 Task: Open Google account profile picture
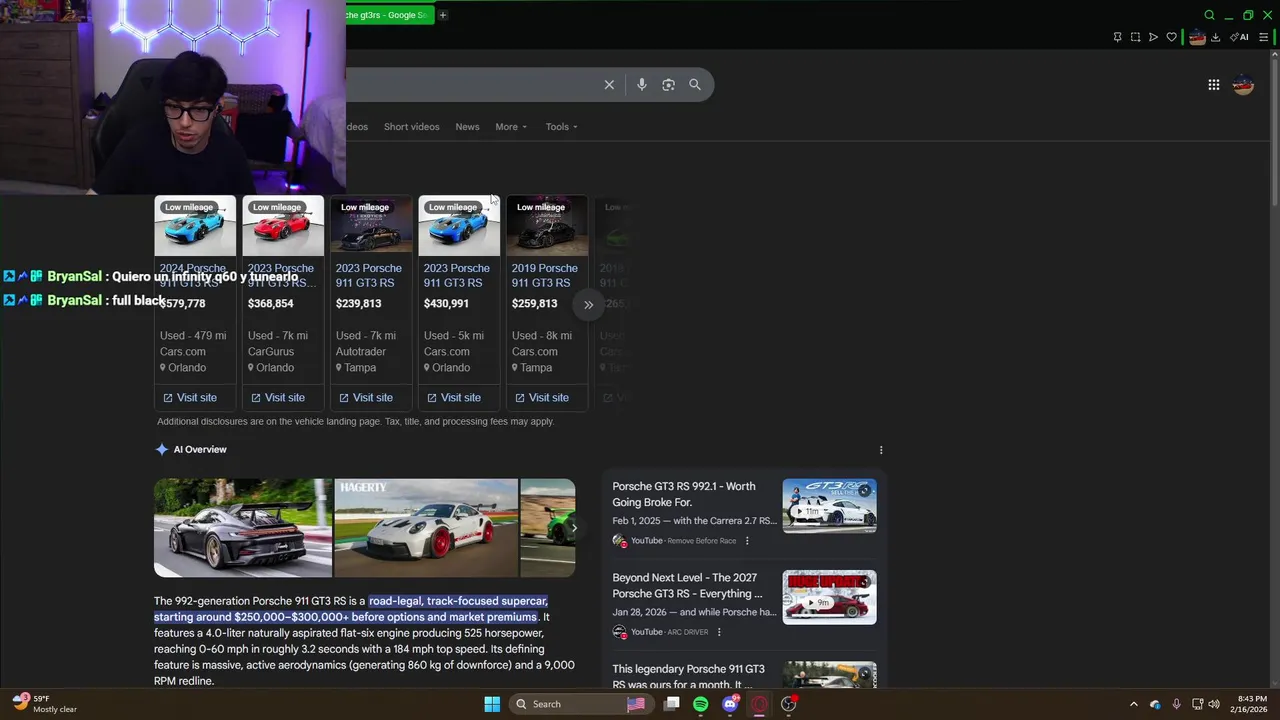coord(1243,85)
